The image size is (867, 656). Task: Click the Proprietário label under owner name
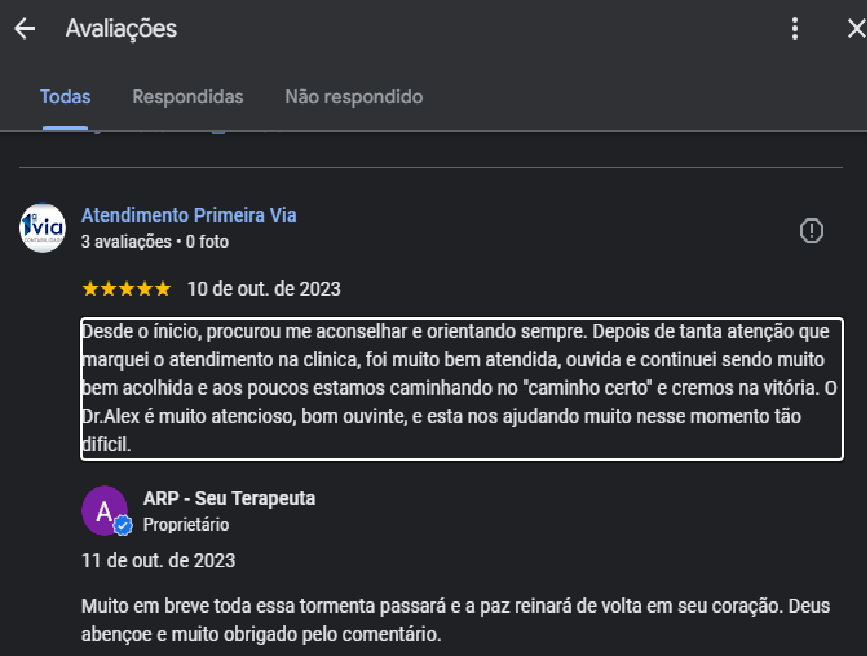click(x=186, y=525)
